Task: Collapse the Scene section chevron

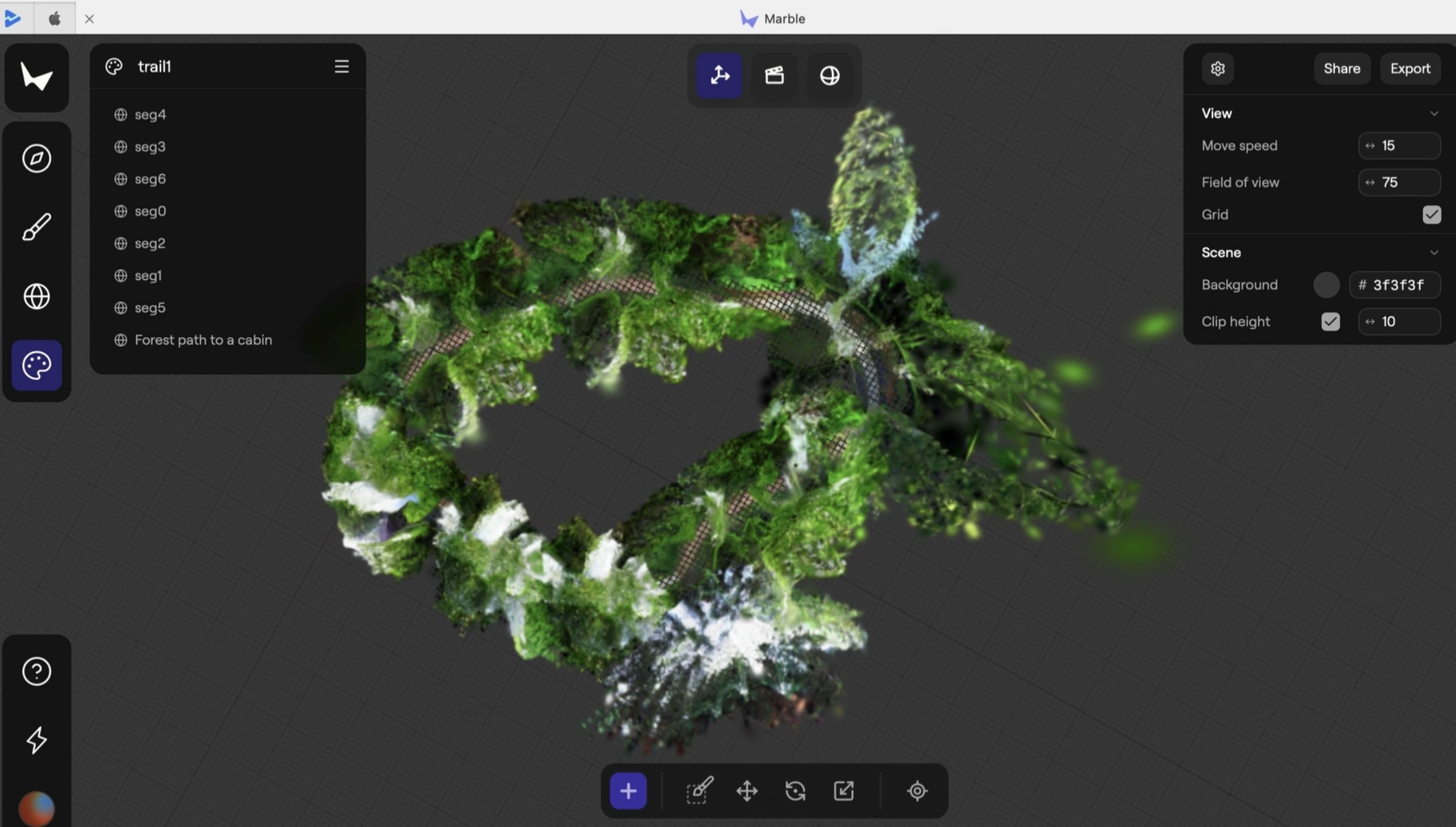Action: point(1433,252)
